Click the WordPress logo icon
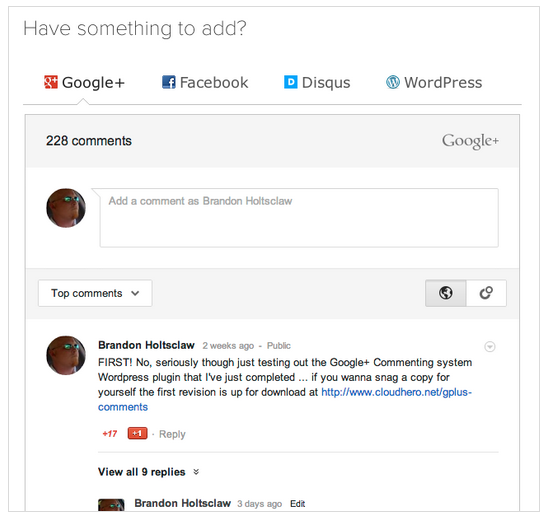 pos(393,82)
